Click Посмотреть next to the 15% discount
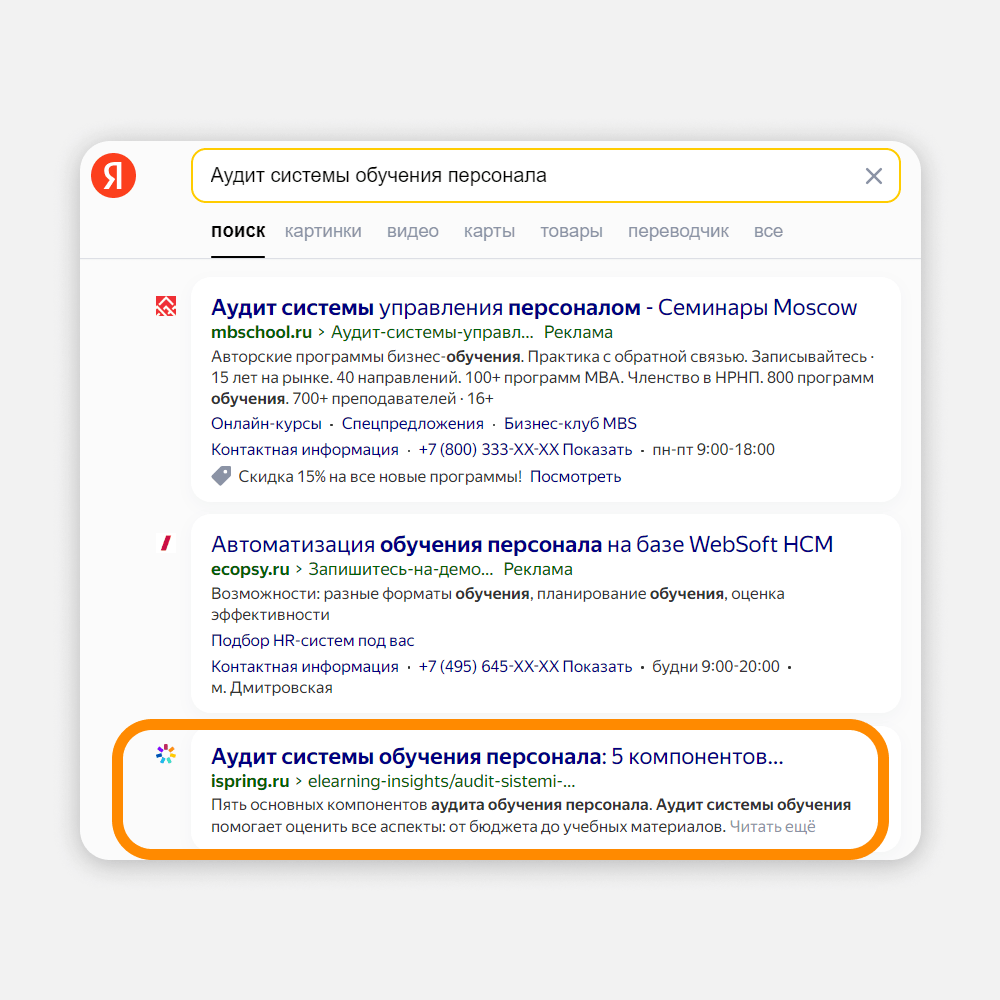 click(575, 476)
